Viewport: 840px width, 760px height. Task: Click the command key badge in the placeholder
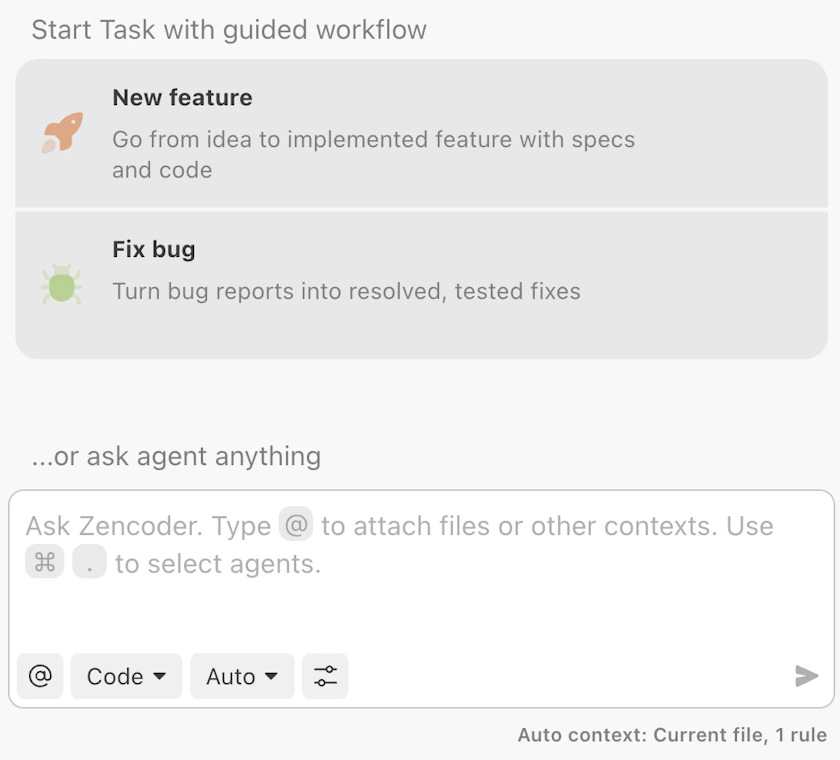tap(44, 562)
